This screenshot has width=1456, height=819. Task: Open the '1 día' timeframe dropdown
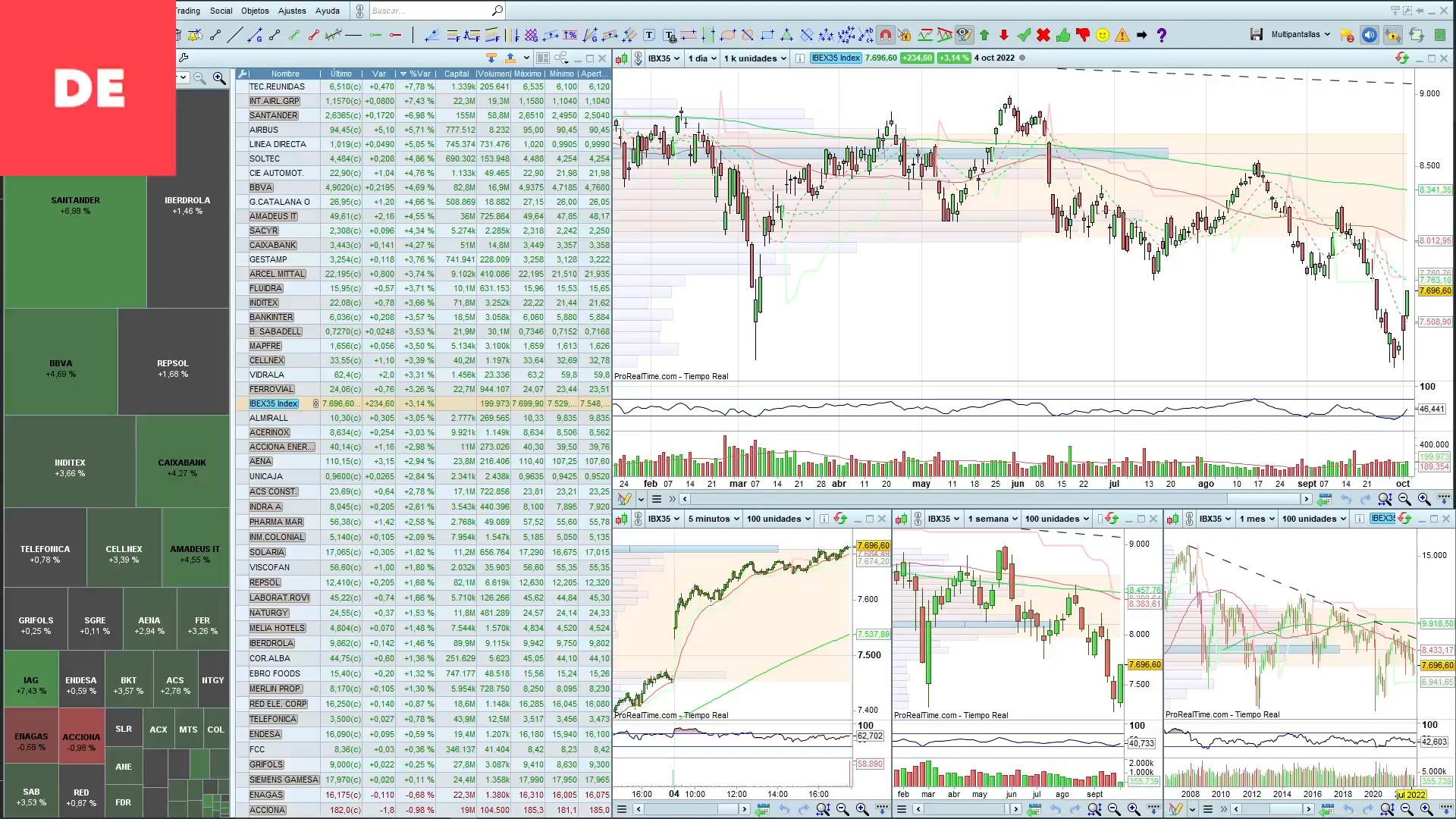tap(701, 58)
